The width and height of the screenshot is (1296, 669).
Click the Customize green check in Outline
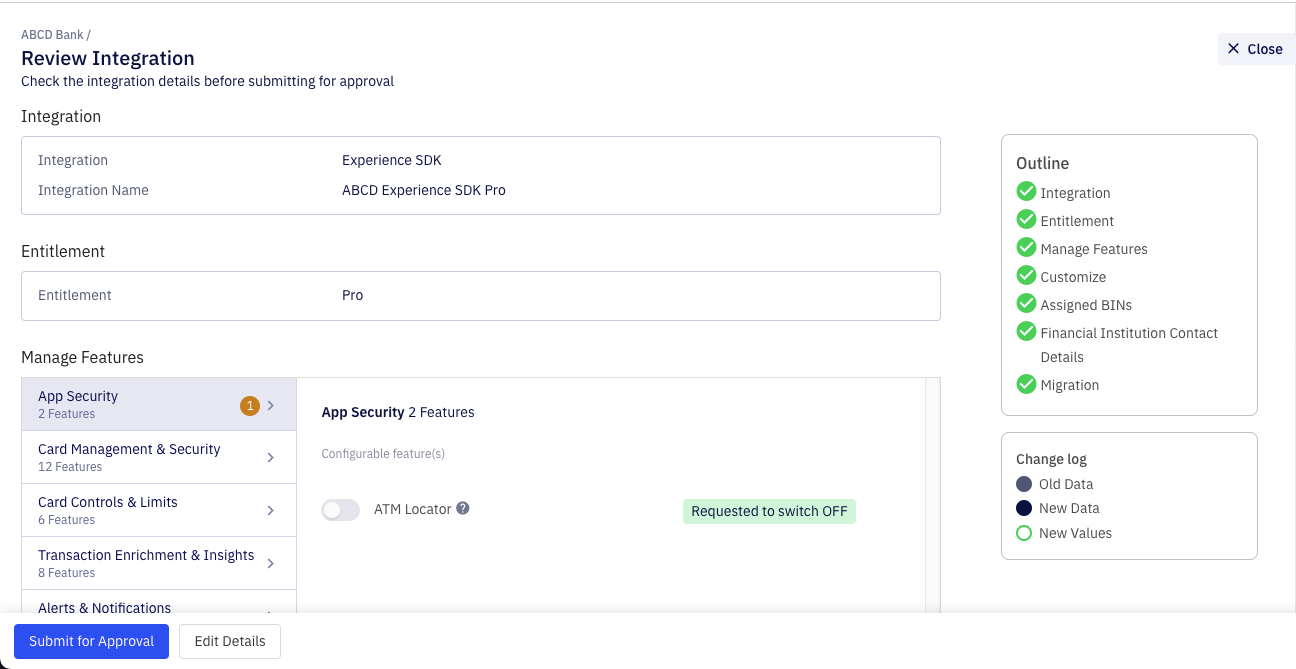(1026, 276)
